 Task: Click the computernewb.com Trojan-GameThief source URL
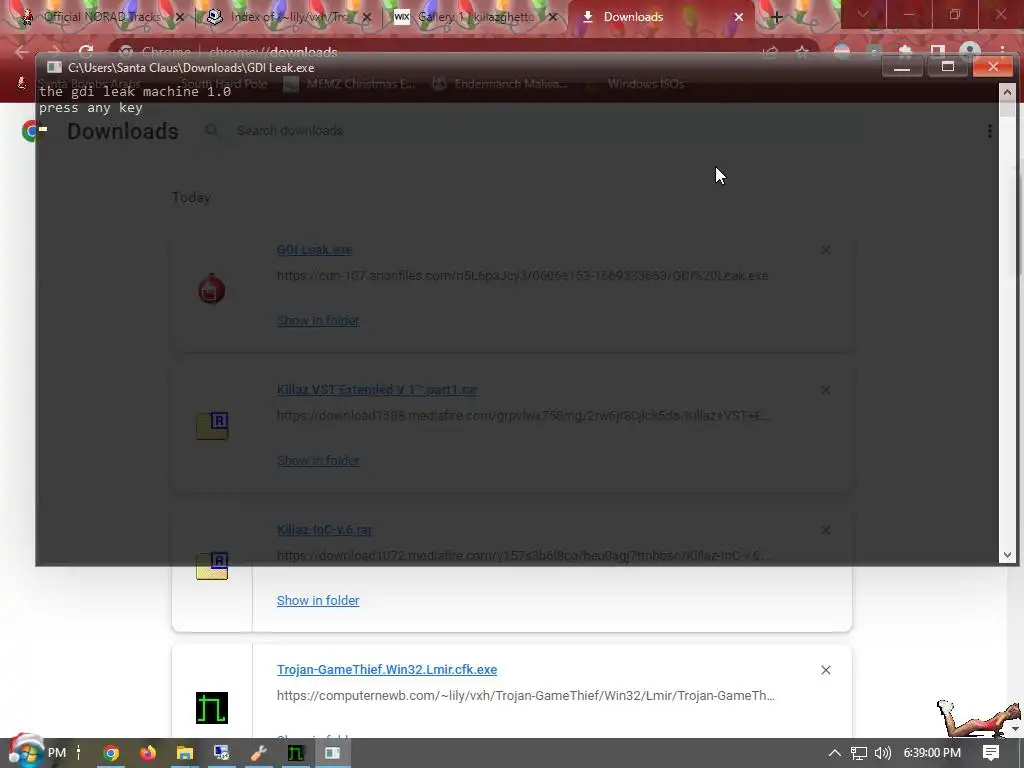click(526, 696)
